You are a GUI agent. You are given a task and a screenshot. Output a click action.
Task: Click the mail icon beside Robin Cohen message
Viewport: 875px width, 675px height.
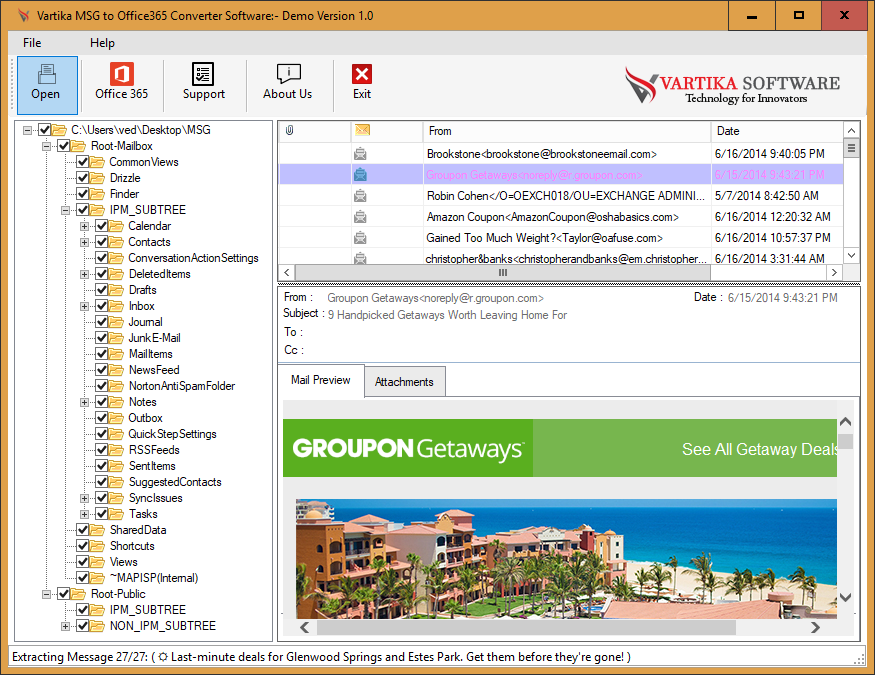coord(360,196)
